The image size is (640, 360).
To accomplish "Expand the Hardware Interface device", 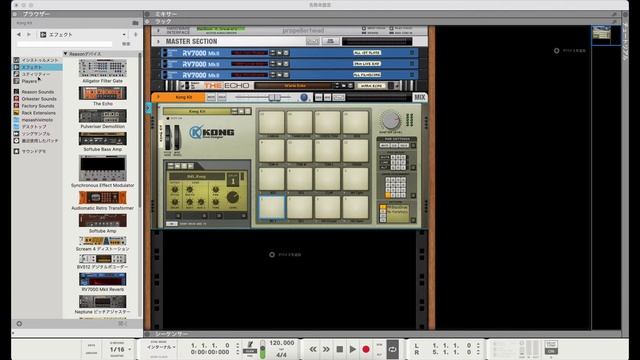I will [x=158, y=30].
